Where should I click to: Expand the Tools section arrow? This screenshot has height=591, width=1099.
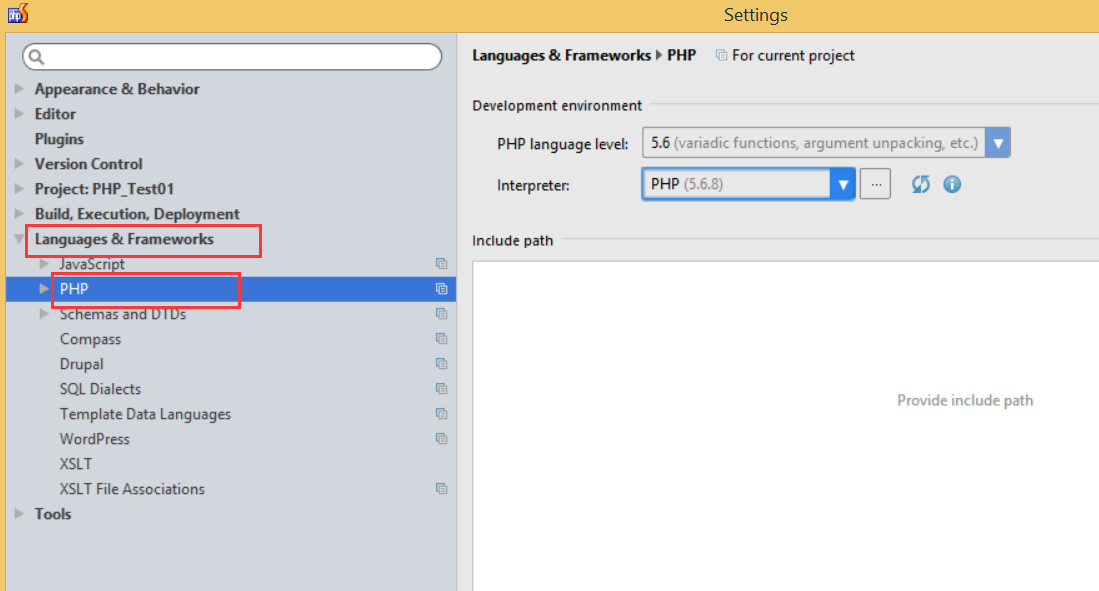click(x=20, y=514)
